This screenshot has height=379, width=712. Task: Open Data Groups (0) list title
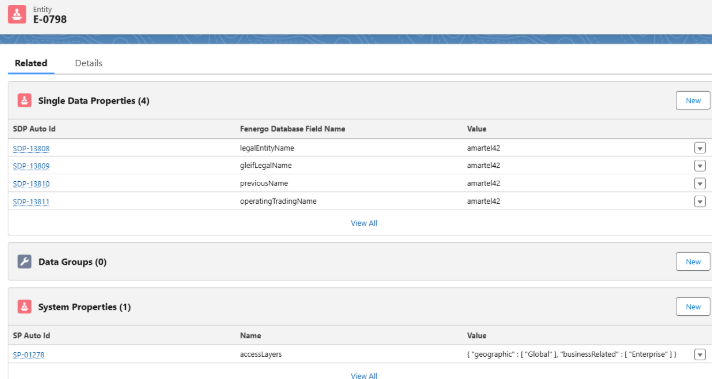[72, 262]
